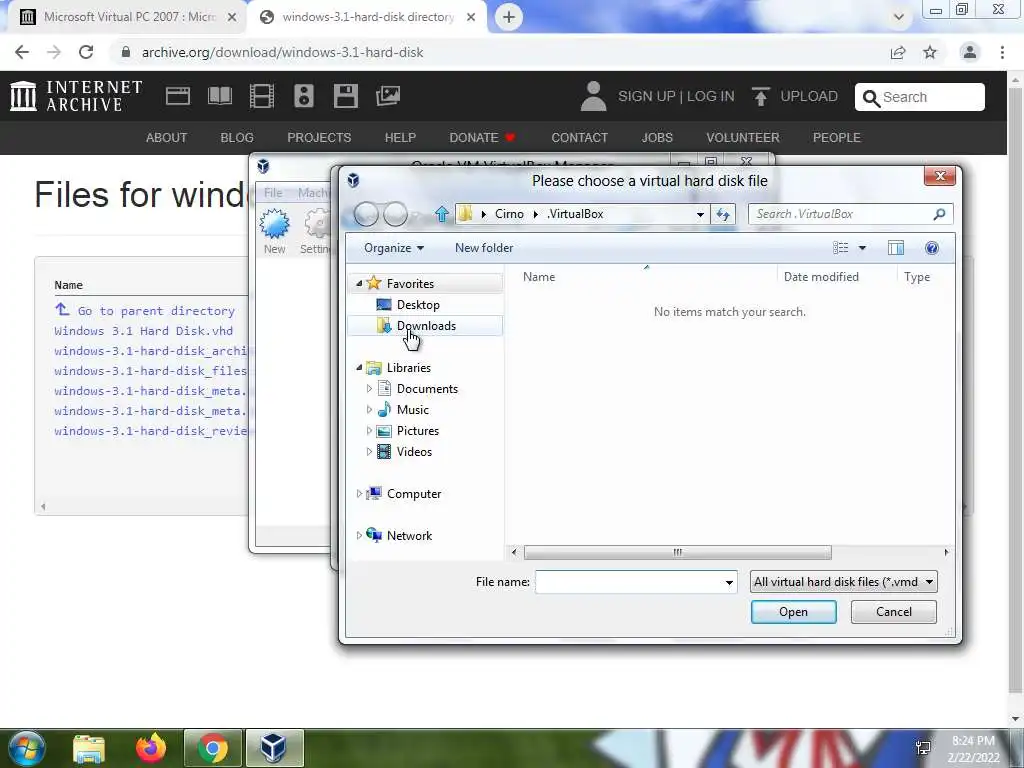Open the PROJECTS navigation item
1024x768 pixels.
tap(319, 137)
